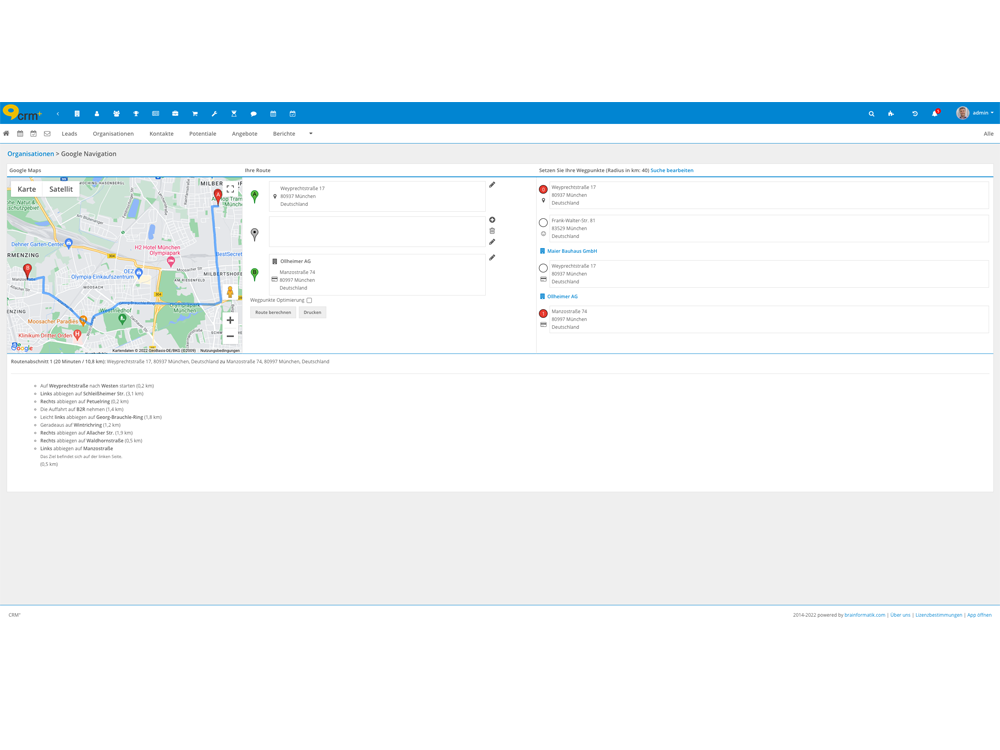Viewport: 1000px width, 750px height.
Task: Select the Maier Bauhaus Weyprechtstraße 17 waypoint circle
Action: pyautogui.click(x=544, y=269)
